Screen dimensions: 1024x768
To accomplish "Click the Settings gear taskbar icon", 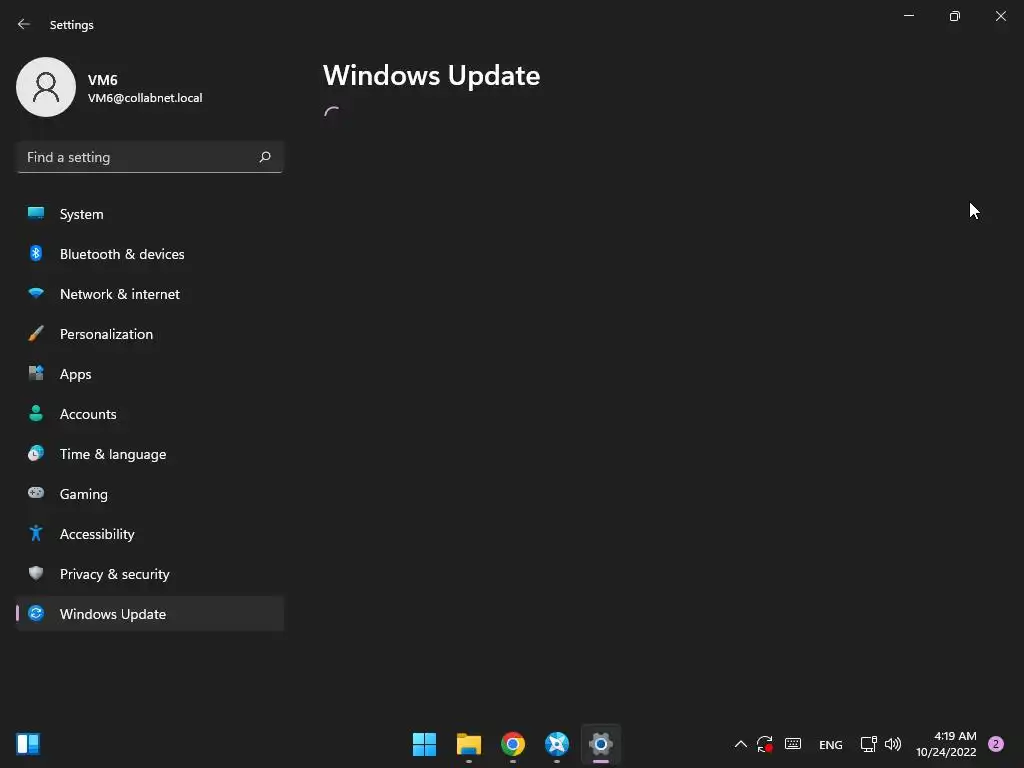I will (x=601, y=744).
